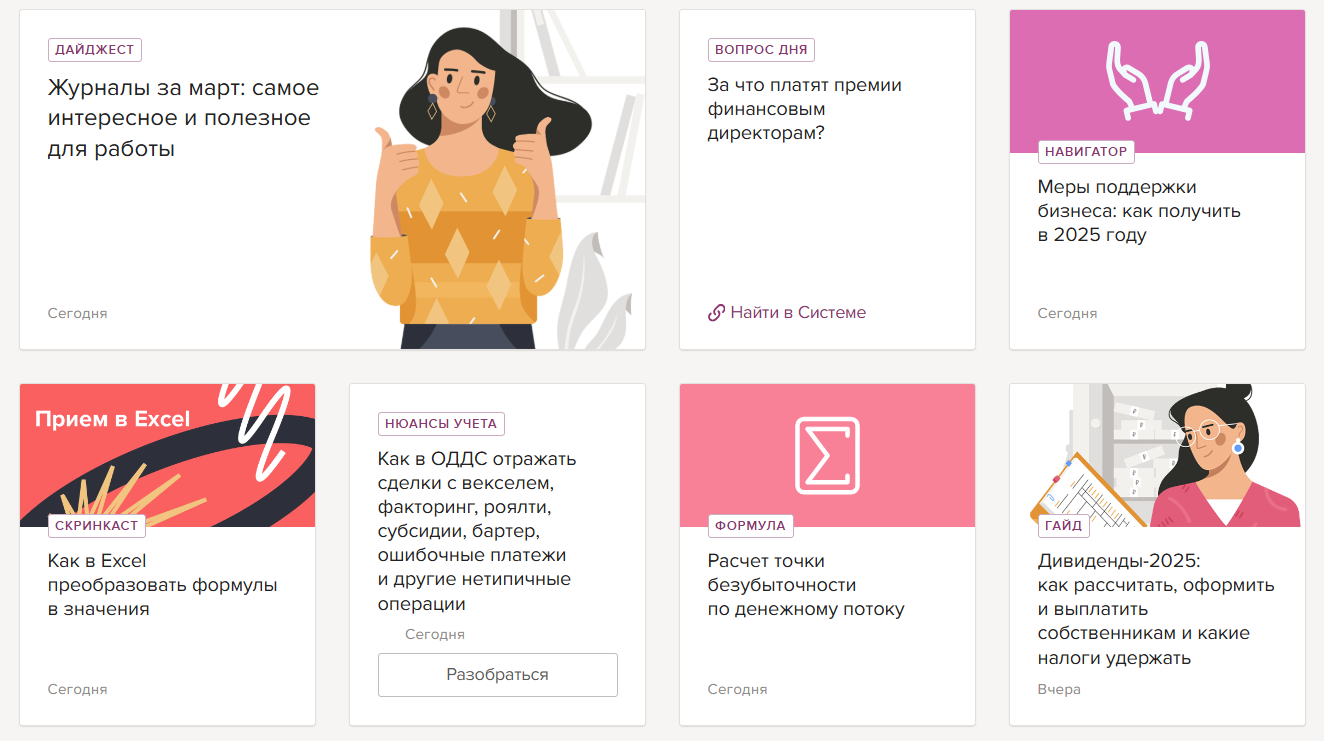
Task: Open Расчет точки безубыточности article
Action: pyautogui.click(x=806, y=585)
